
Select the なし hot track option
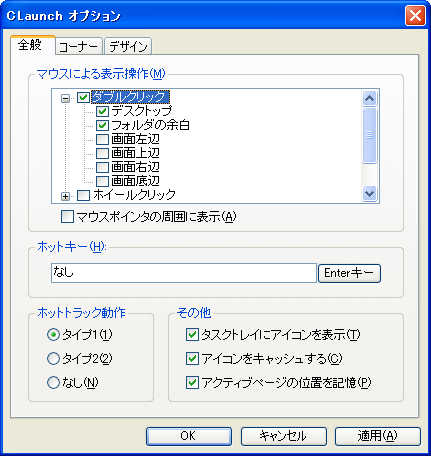(x=53, y=383)
